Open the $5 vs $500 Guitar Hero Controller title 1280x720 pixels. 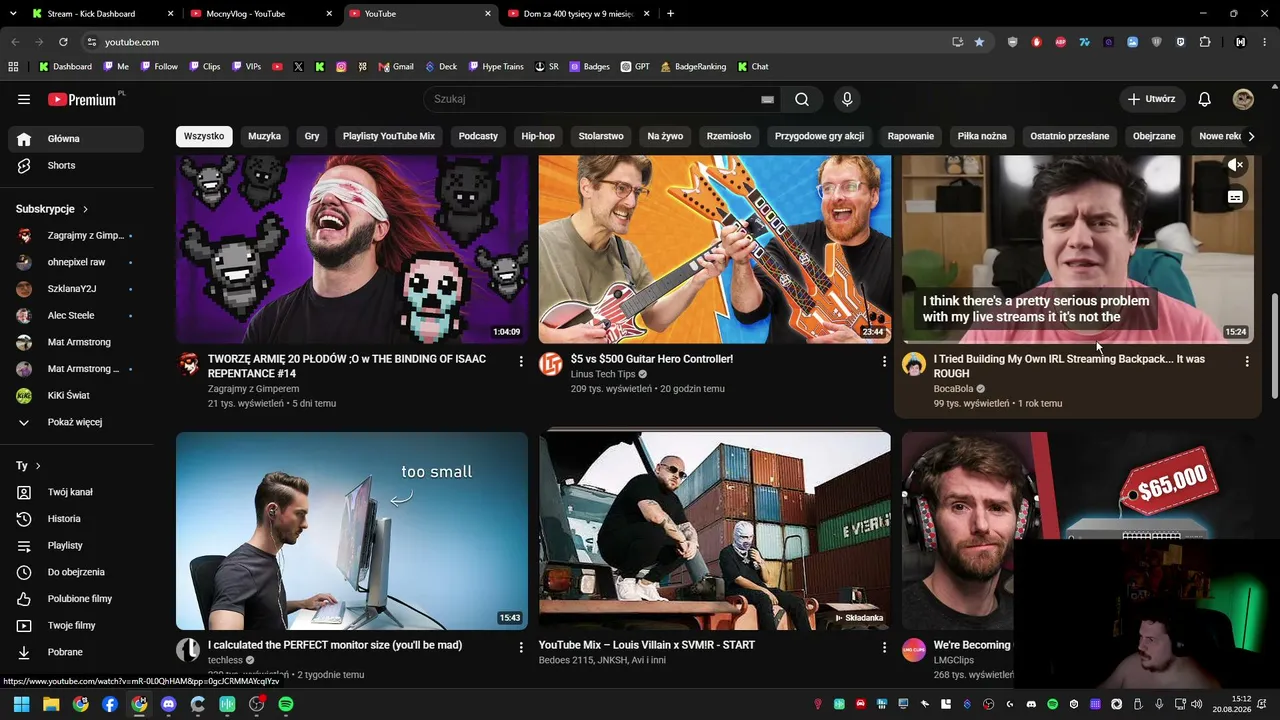[652, 359]
